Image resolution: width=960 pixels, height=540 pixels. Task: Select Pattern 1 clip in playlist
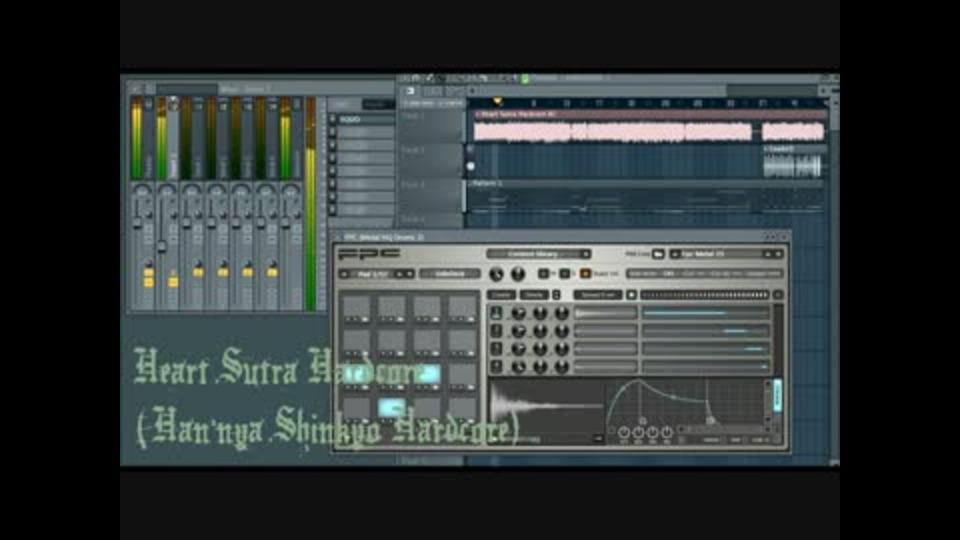pyautogui.click(x=645, y=197)
